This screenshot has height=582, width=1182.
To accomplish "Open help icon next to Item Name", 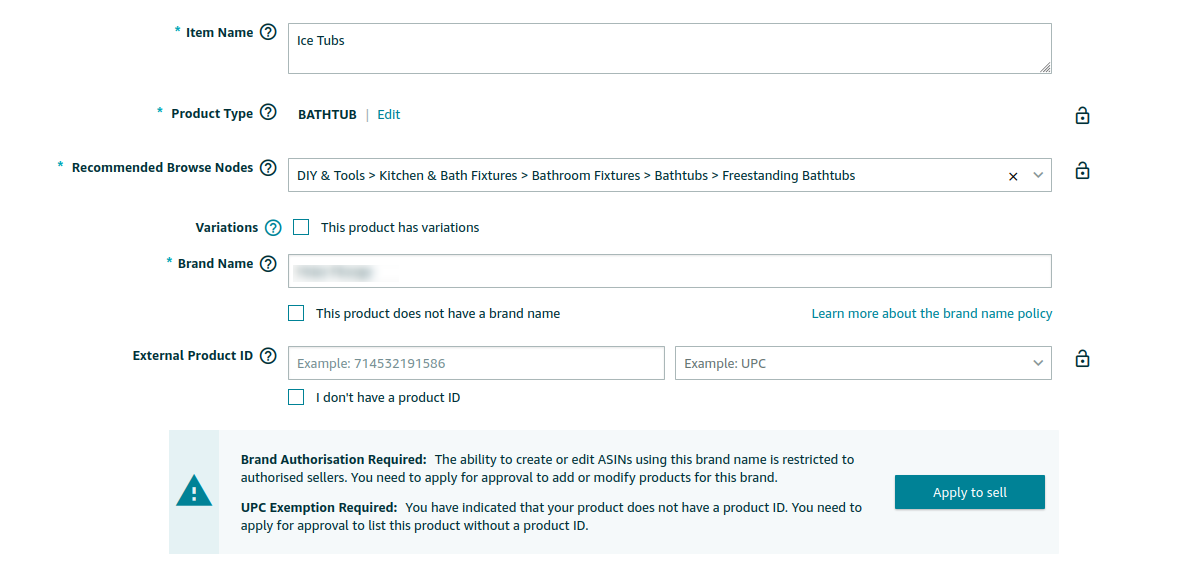I will pos(268,32).
